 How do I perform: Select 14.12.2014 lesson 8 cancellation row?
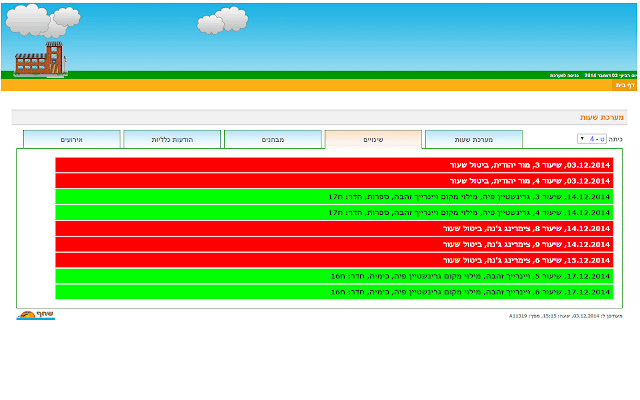tap(334, 229)
